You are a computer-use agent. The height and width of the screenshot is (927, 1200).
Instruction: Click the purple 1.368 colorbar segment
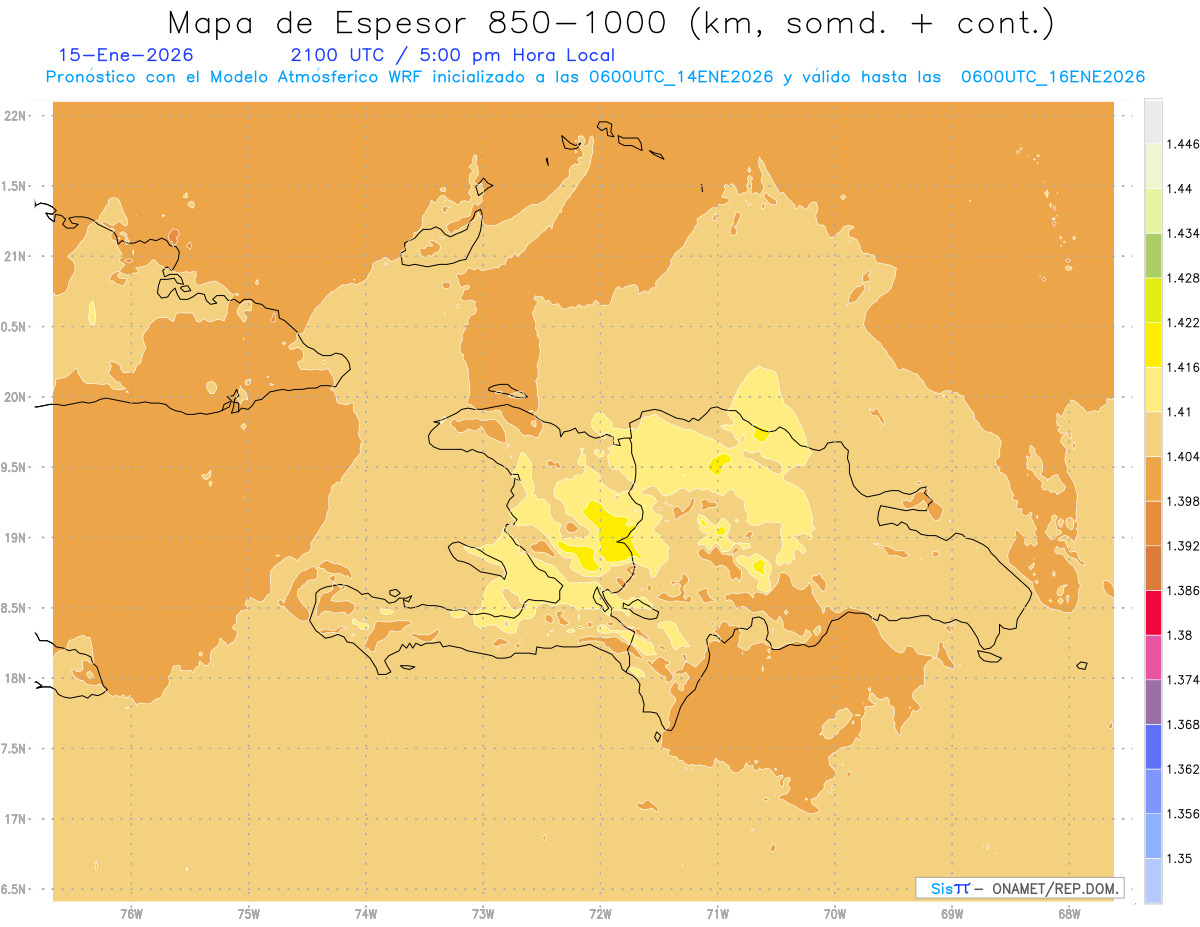coord(1153,702)
